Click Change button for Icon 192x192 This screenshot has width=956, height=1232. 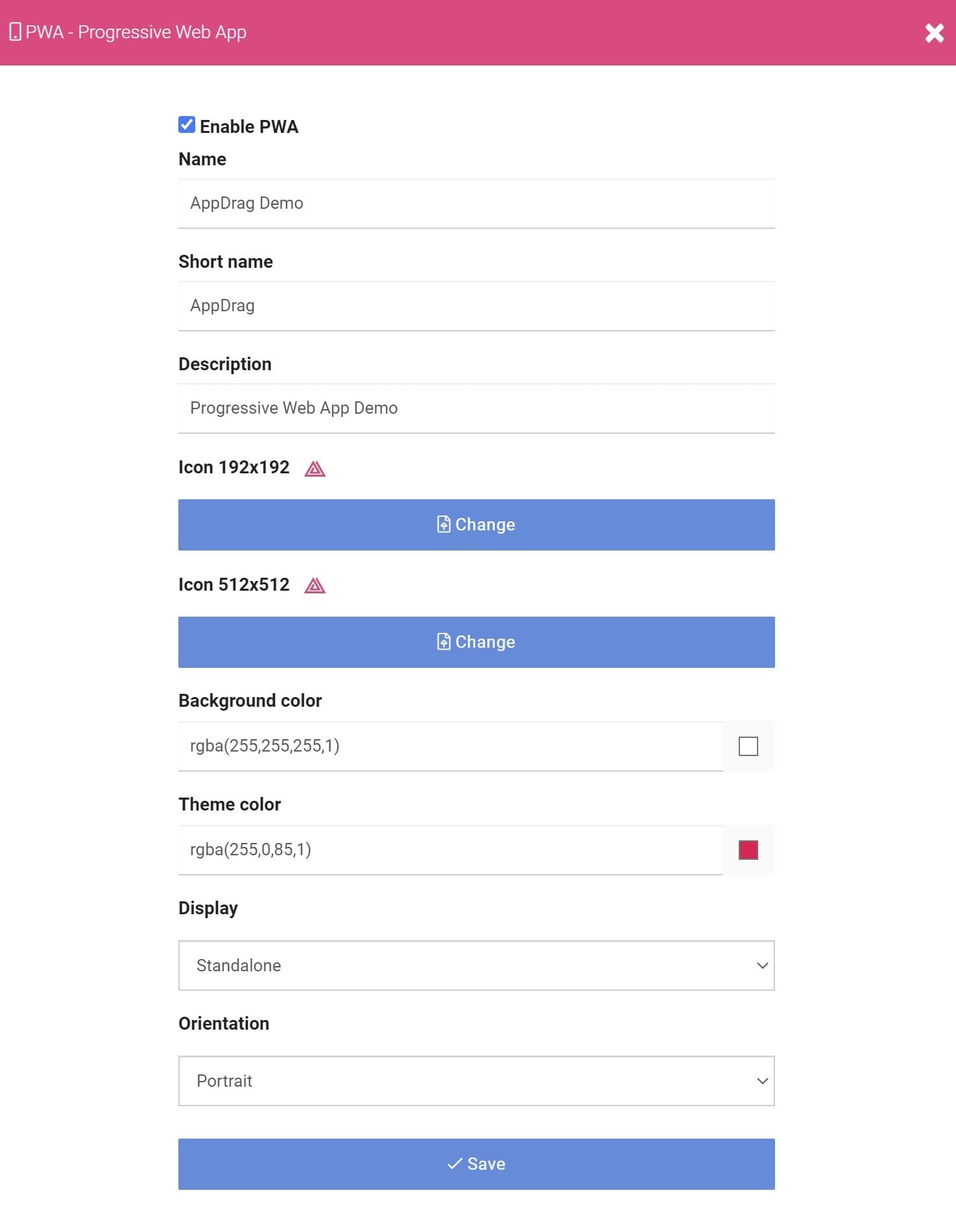[x=476, y=525]
